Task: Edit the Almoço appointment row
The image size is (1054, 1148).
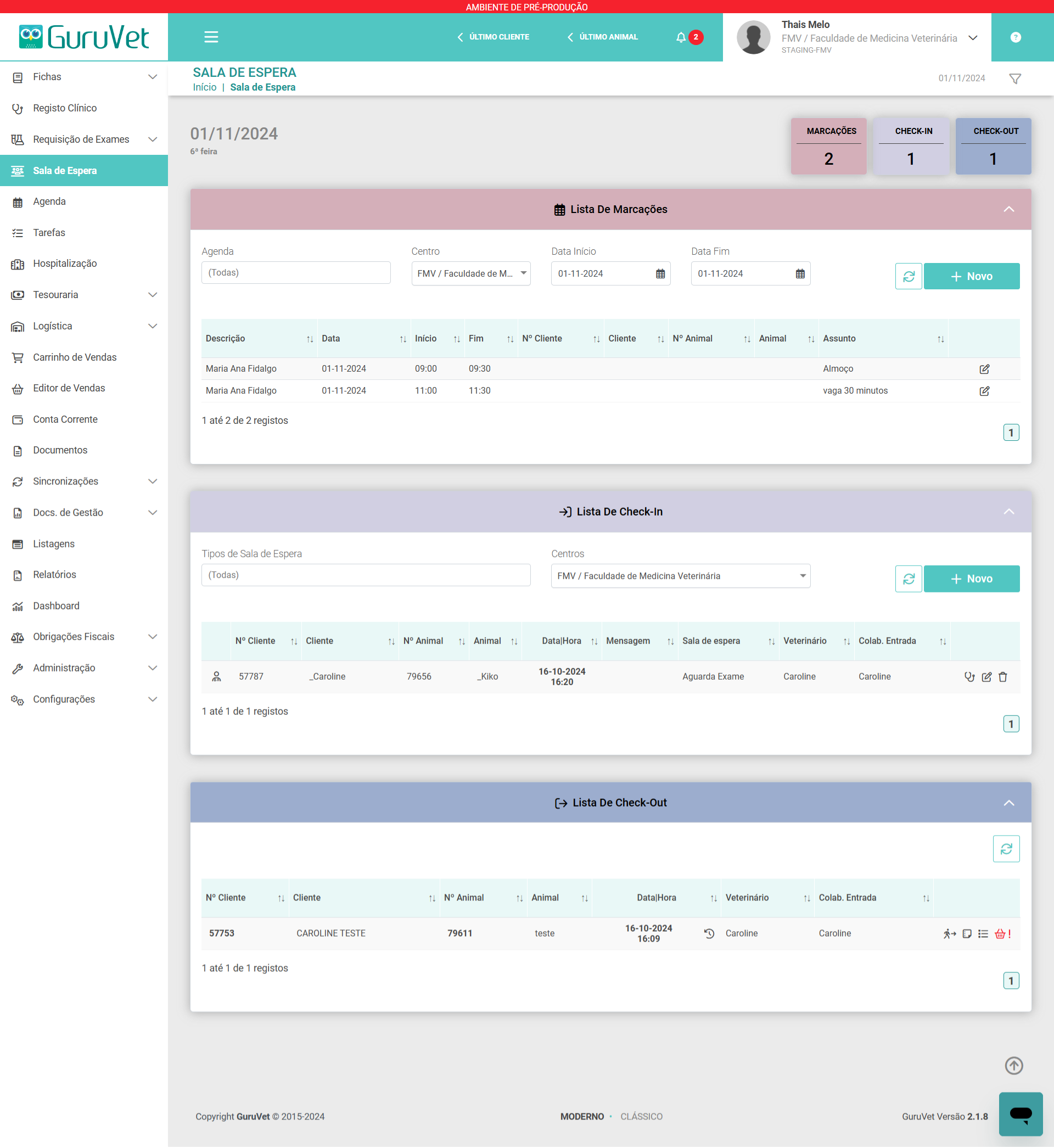Action: (x=984, y=369)
